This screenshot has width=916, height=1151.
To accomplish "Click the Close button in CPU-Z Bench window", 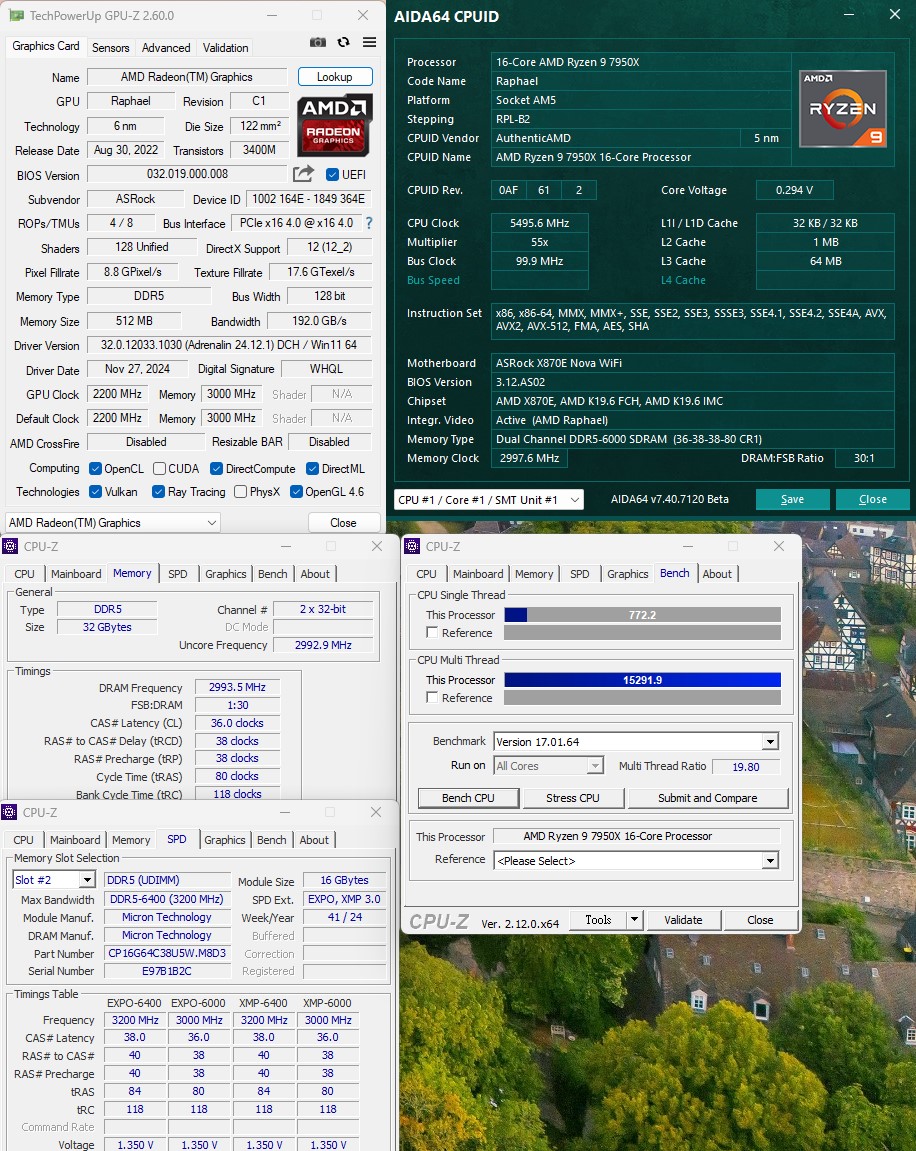I will tap(760, 920).
